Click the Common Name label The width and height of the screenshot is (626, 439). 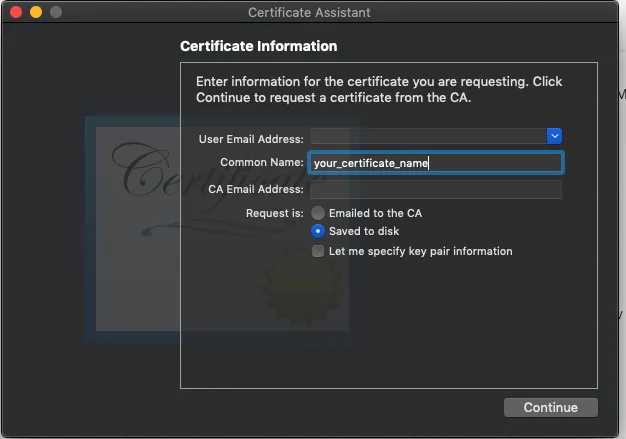click(x=262, y=162)
